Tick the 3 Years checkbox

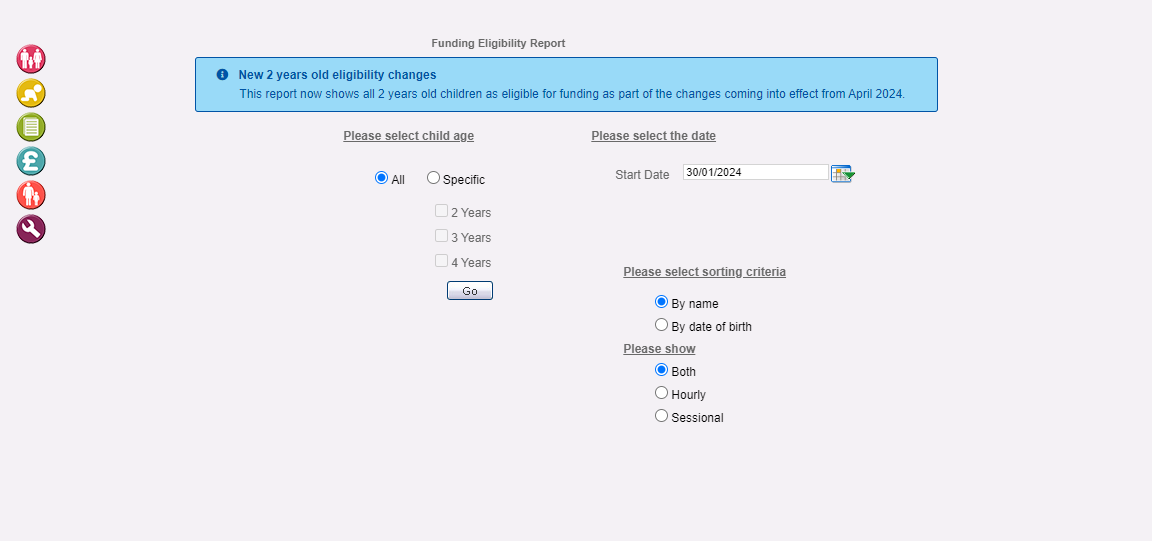[442, 236]
